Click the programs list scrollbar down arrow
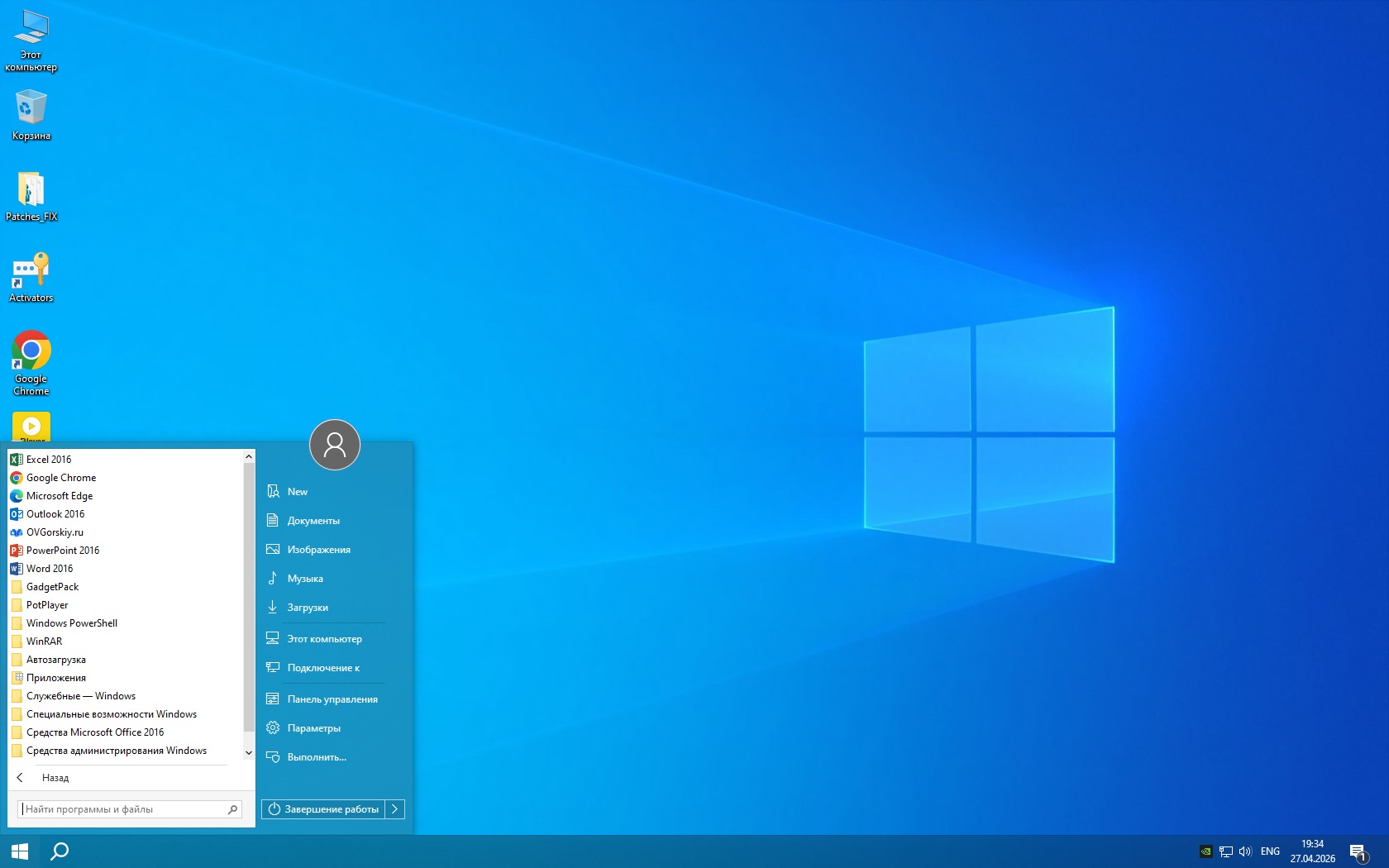 coord(249,752)
